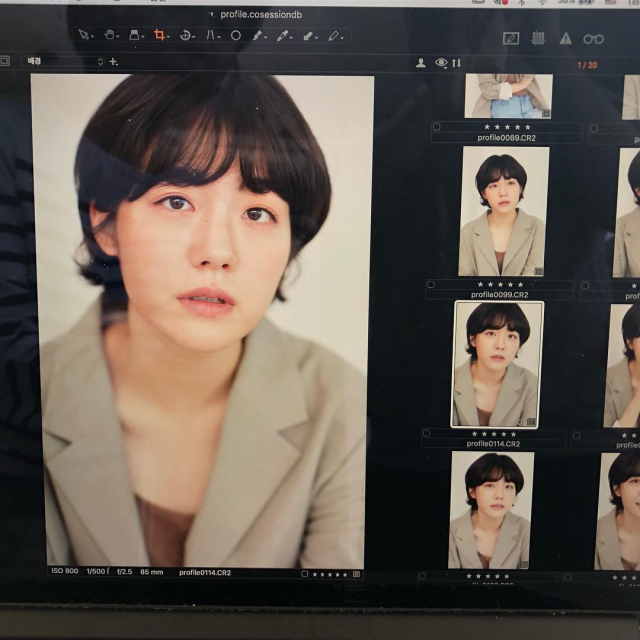Click star rating above profile0114.CR2 thumbnail label
Viewport: 640px width, 640px height.
[x=494, y=434]
